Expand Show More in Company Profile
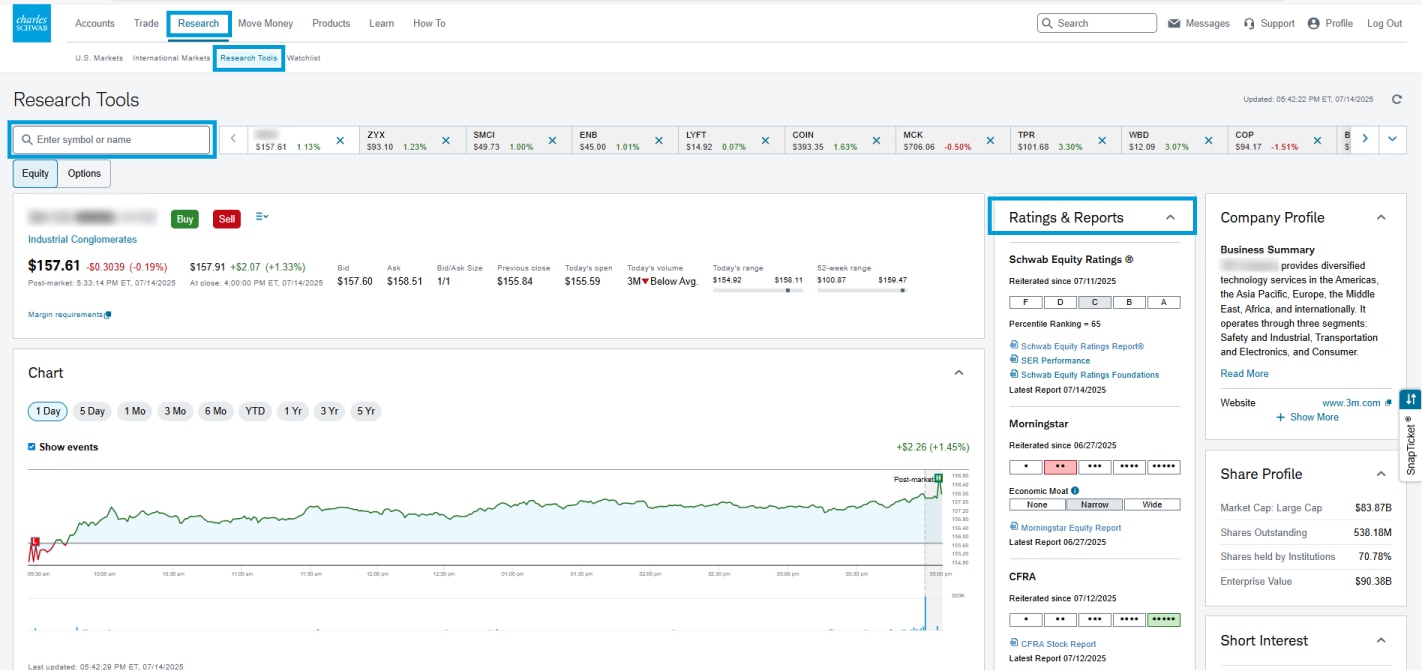Viewport: 1422px width, 671px height. tap(1307, 417)
